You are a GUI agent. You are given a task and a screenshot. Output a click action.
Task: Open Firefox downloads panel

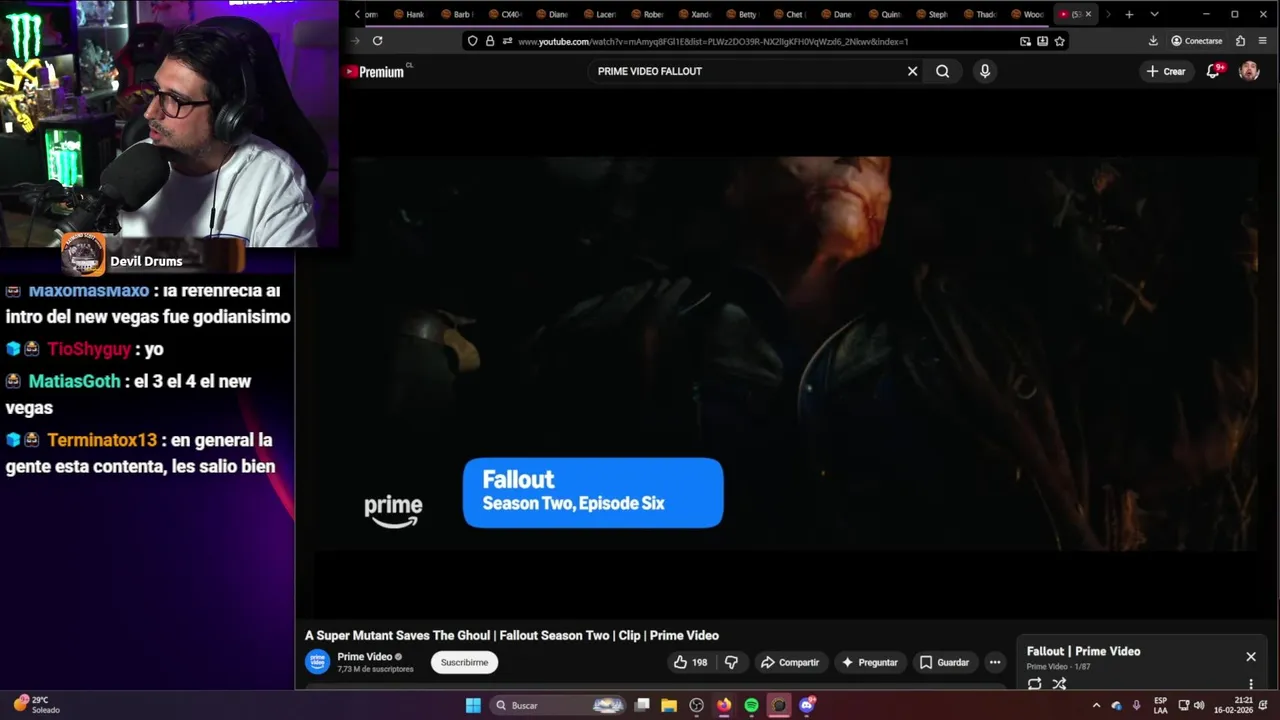[1153, 41]
